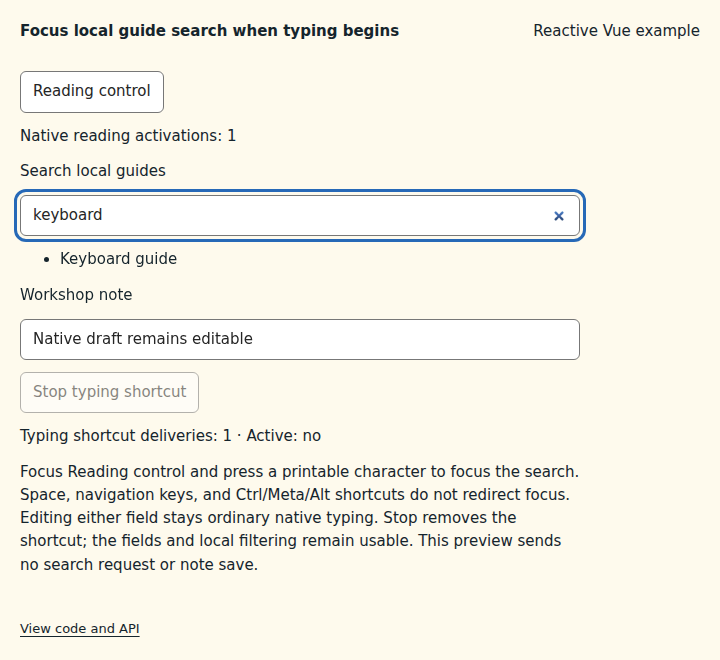720x660 pixels.
Task: Click the paragraph starting with Focus Reading control
Action: [299, 518]
